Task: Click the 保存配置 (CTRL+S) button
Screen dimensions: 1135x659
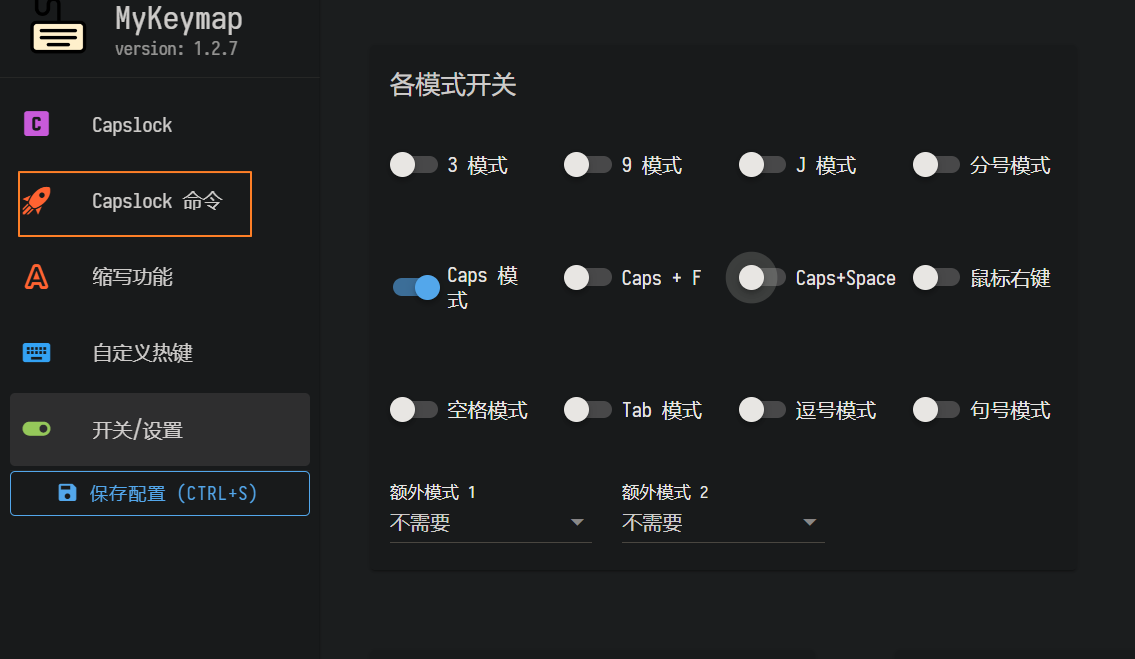Action: [x=159, y=492]
